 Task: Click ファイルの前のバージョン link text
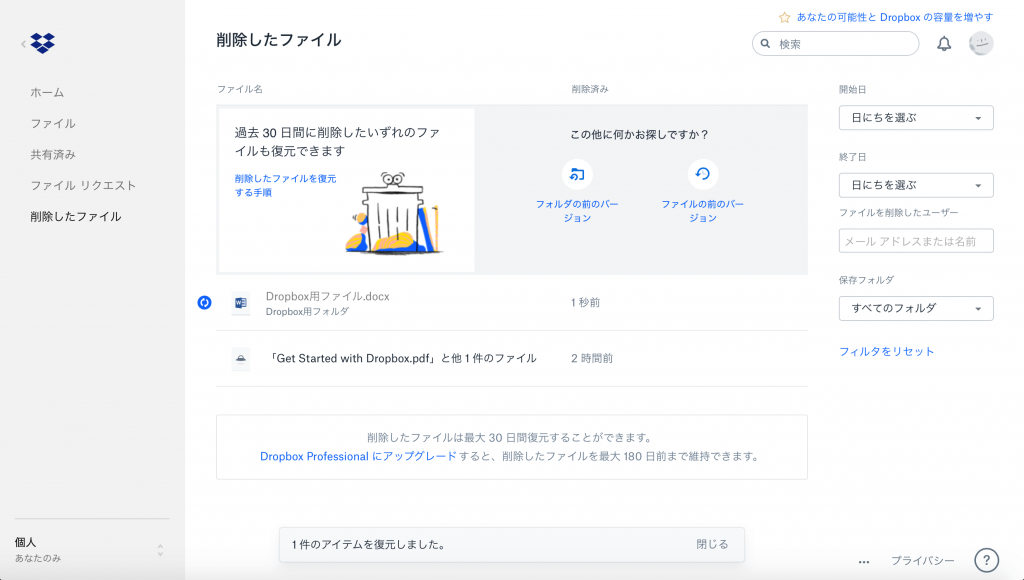(x=703, y=211)
